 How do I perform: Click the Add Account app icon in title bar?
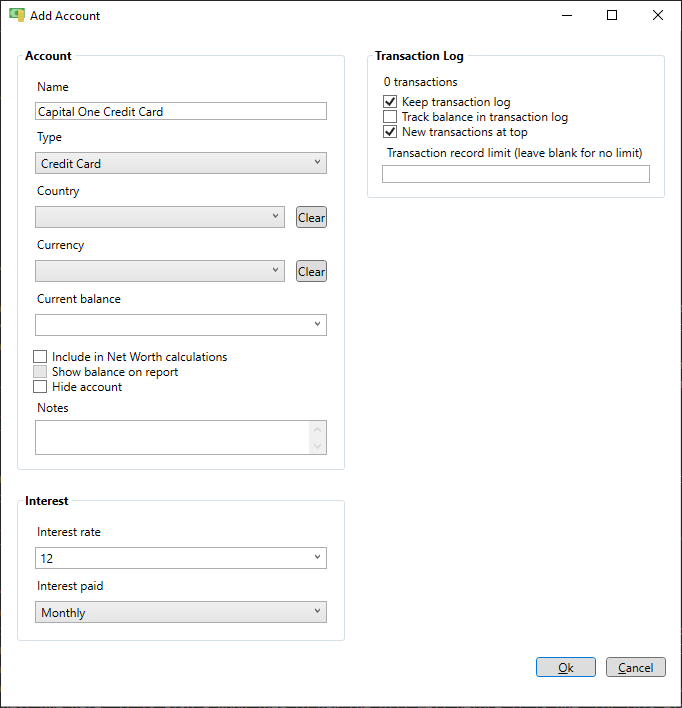tap(17, 15)
